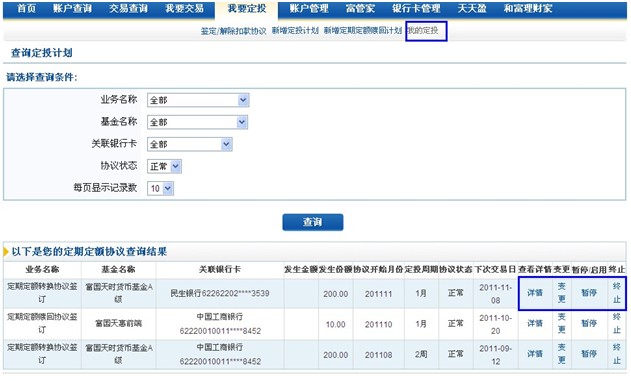Open the 和富理财家 tab
Image resolution: width=631 pixels, height=381 pixels.
[x=528, y=8]
